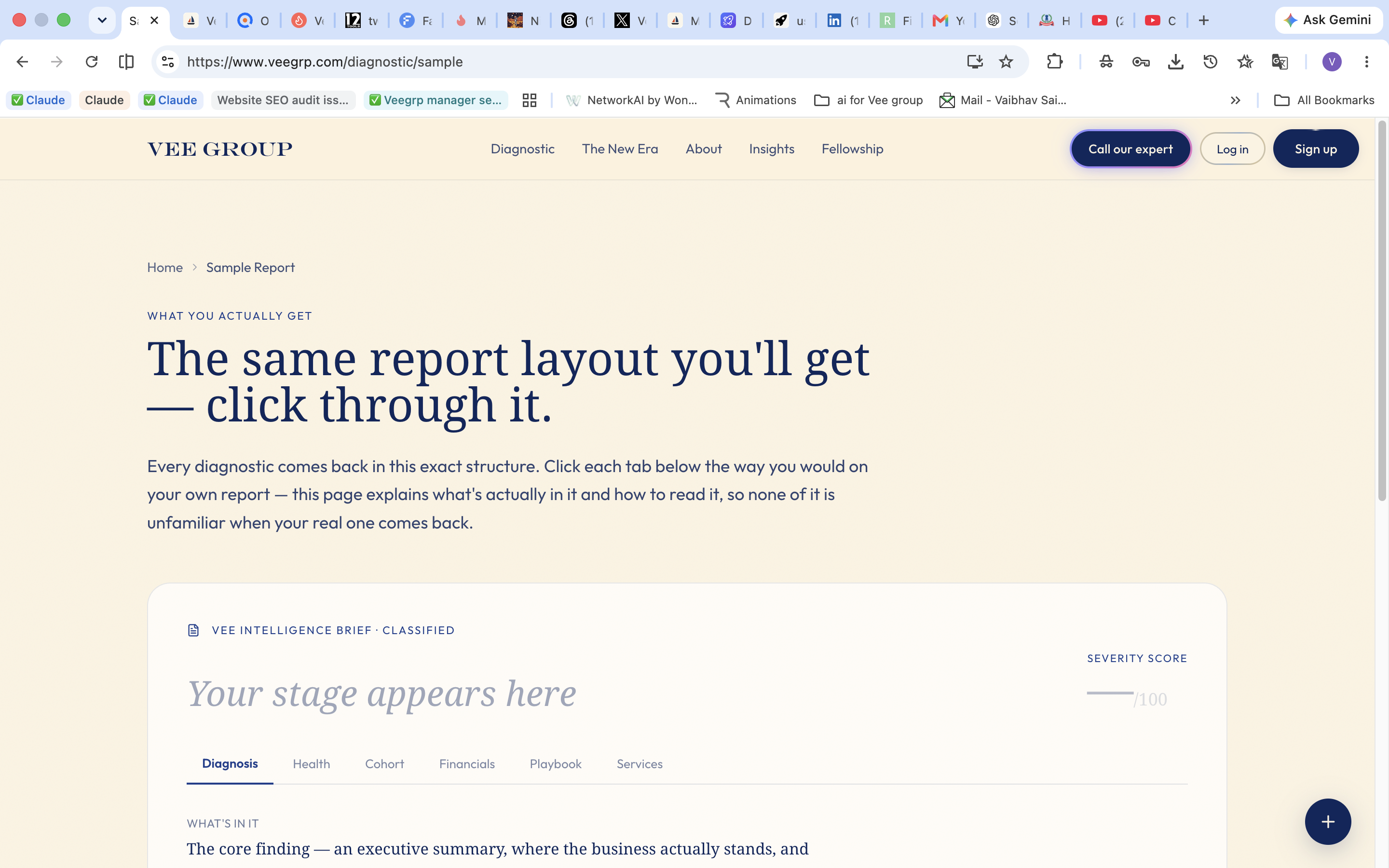Switch to the Services report tab

pos(640,764)
